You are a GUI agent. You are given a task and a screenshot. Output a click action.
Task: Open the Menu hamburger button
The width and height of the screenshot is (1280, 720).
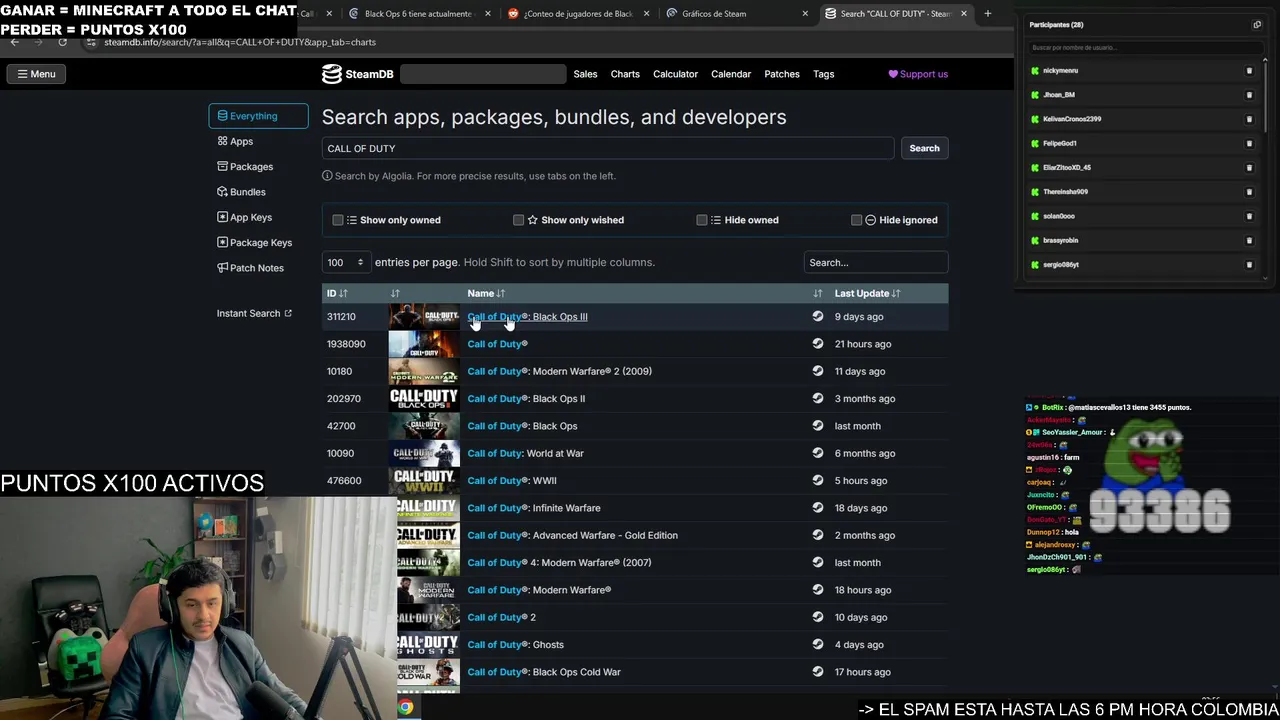(36, 74)
